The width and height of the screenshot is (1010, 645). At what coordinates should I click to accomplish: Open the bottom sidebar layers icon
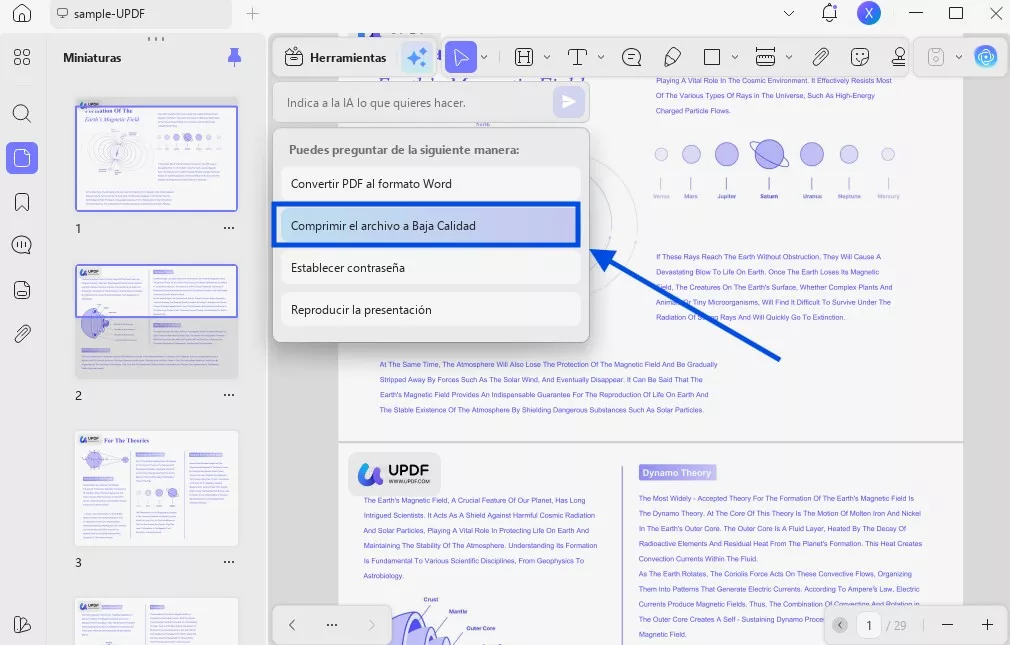click(x=22, y=624)
